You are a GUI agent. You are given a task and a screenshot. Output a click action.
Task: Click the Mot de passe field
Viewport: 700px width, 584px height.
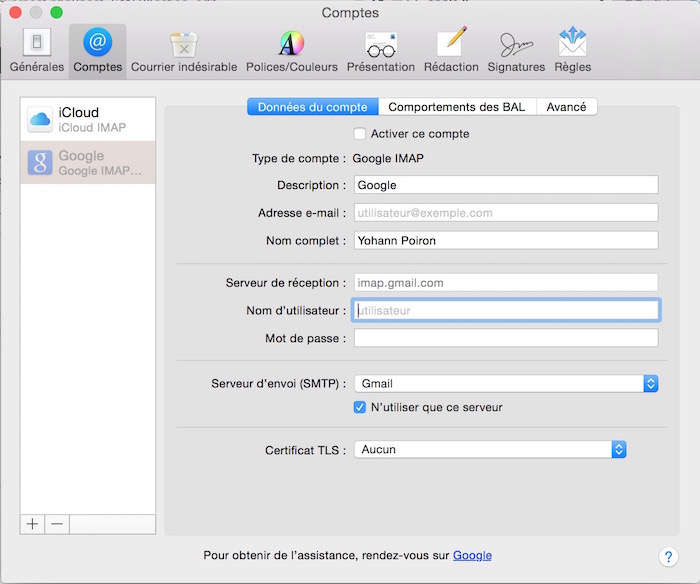[x=506, y=338]
